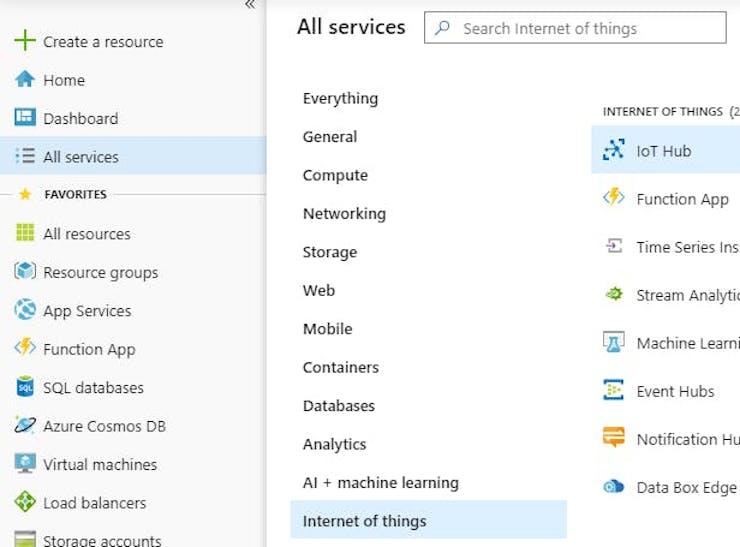Click the IoT Hub icon in results

(x=614, y=150)
